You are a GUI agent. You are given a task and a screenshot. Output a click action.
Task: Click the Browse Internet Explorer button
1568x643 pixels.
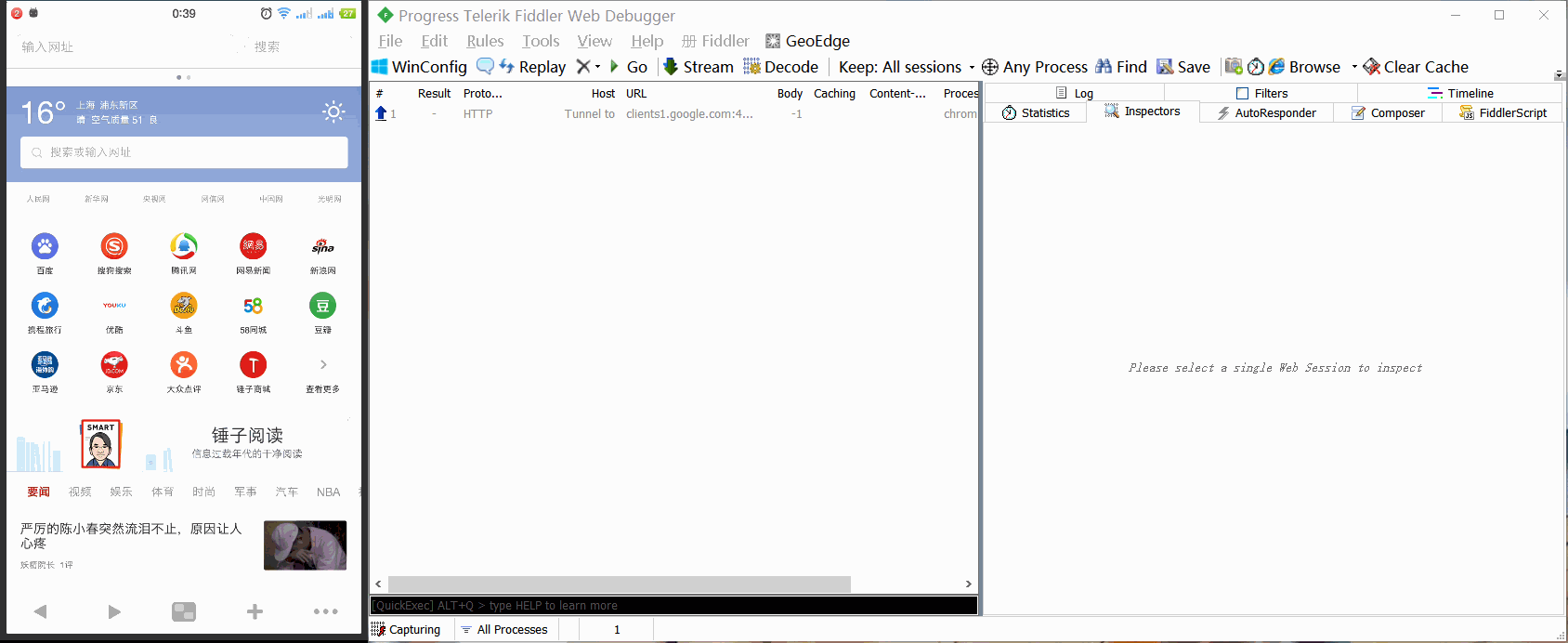[1304, 67]
